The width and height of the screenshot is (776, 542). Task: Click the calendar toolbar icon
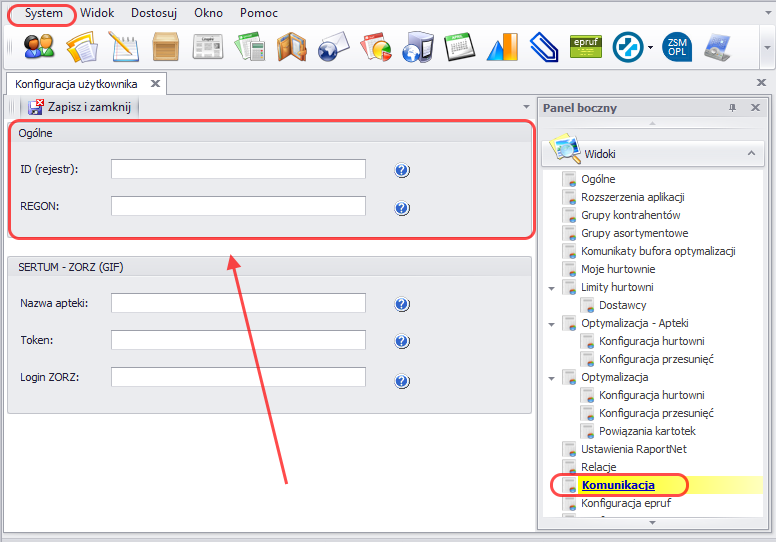[x=459, y=47]
